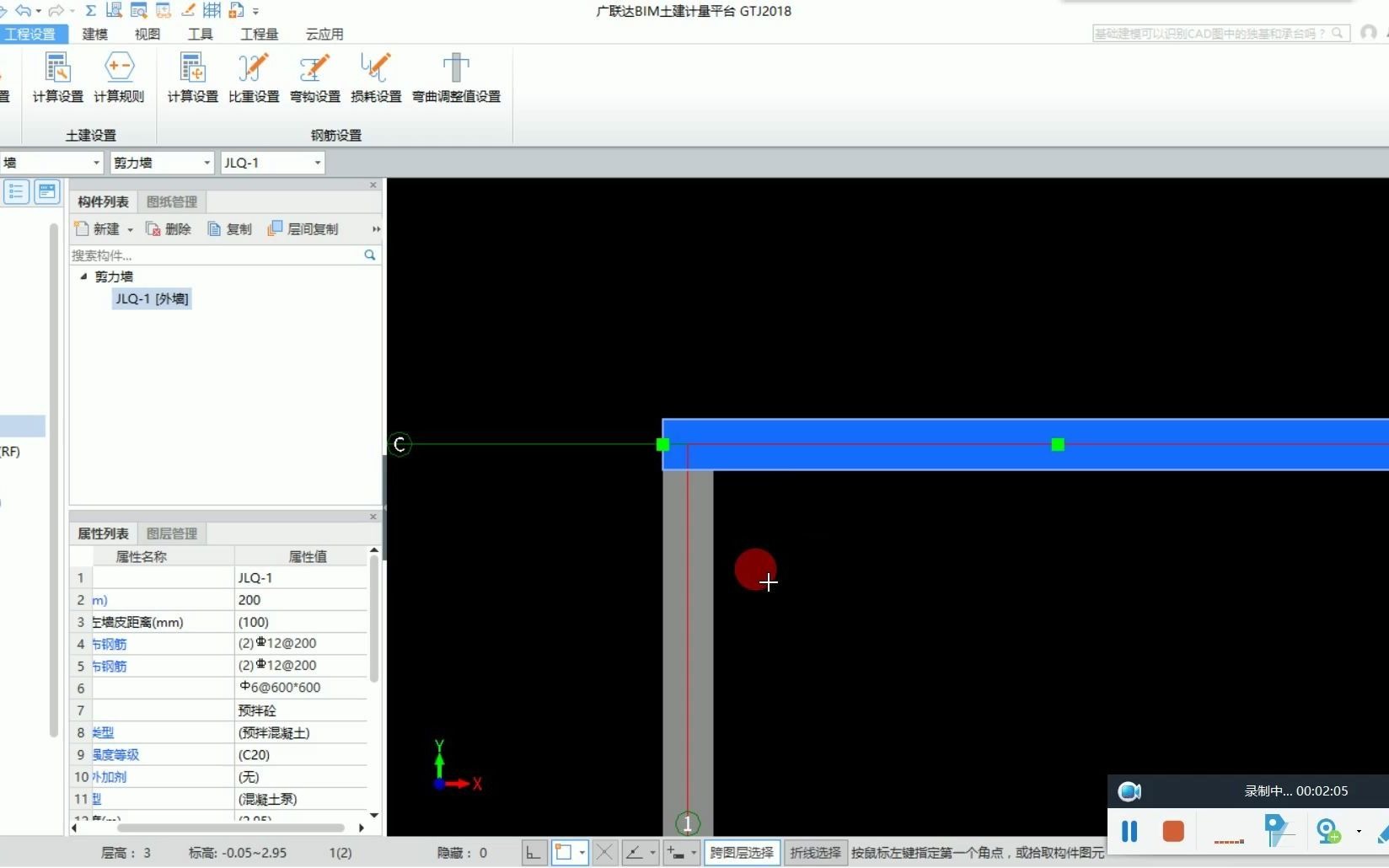Open 计算设置 in the 土建设置 group
This screenshot has height=868, width=1389.
coord(57,78)
